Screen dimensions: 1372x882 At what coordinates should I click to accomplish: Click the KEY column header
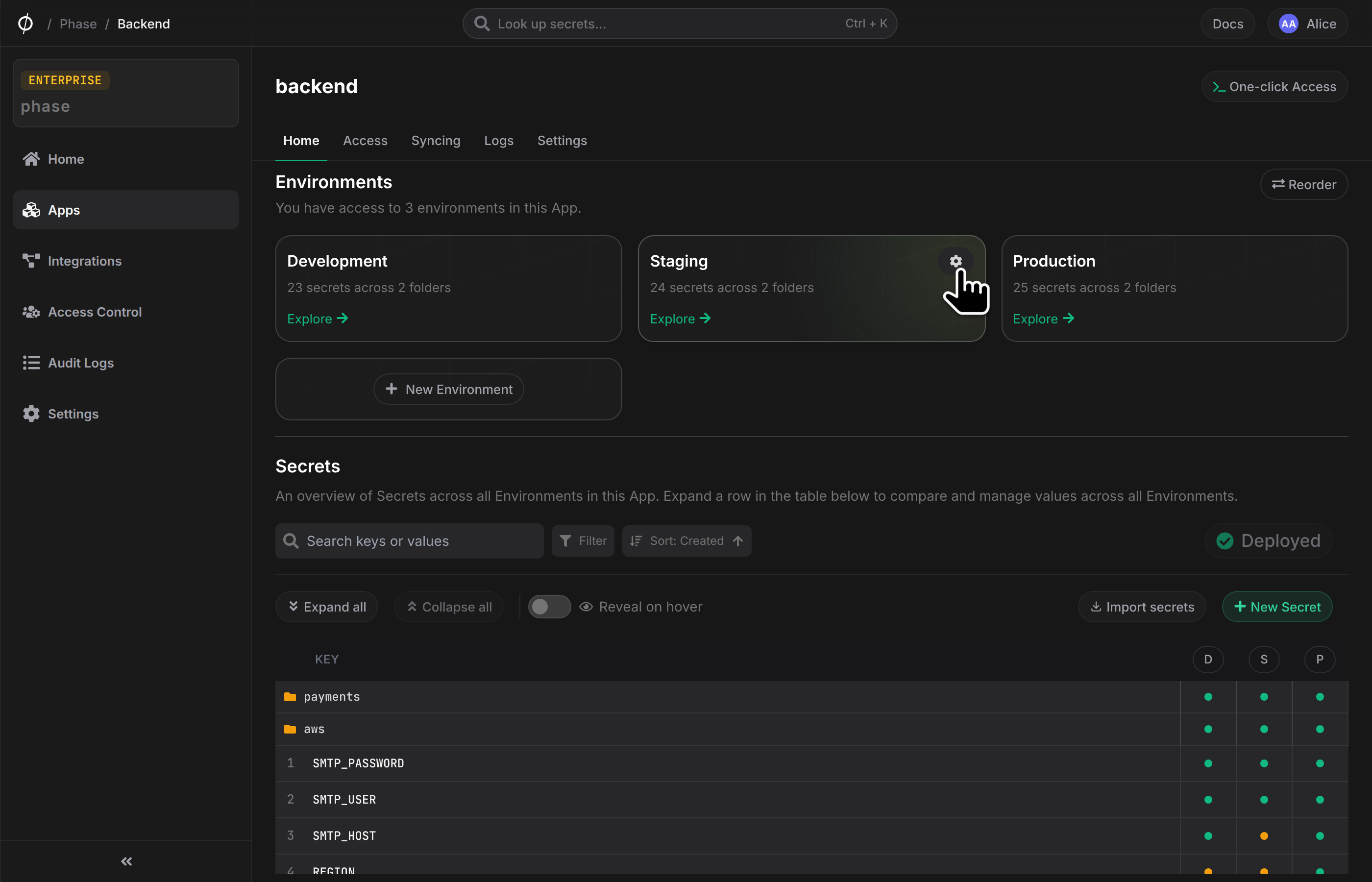[326, 659]
